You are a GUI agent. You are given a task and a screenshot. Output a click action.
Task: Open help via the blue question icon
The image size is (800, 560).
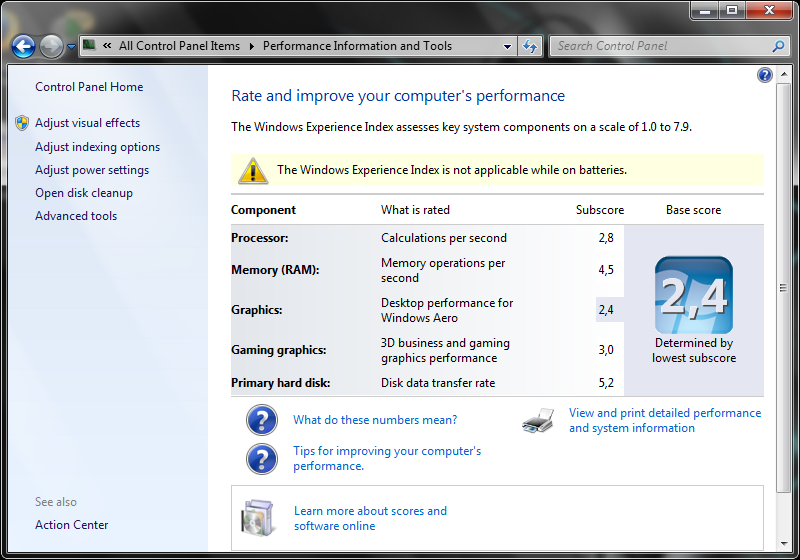point(764,75)
